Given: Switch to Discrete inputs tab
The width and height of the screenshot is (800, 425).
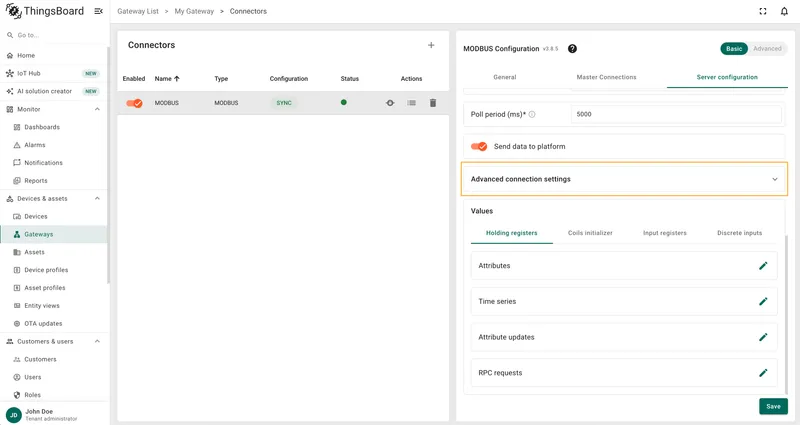Looking at the screenshot, I should [739, 233].
